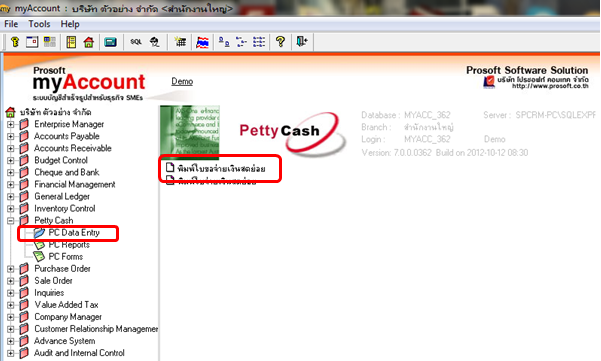This screenshot has height=361, width=601.
Task: Click the Thai flag language icon
Action: click(x=202, y=42)
